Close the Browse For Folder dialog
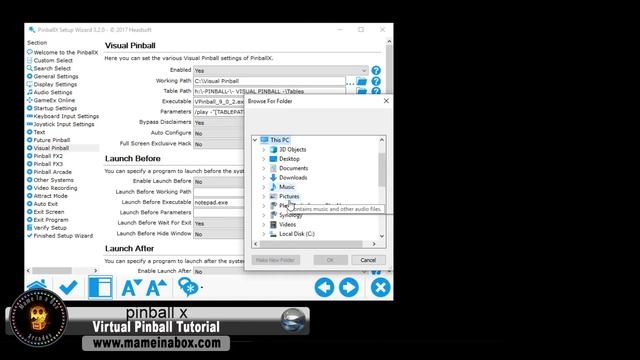Image resolution: width=640 pixels, height=360 pixels. coord(386,101)
